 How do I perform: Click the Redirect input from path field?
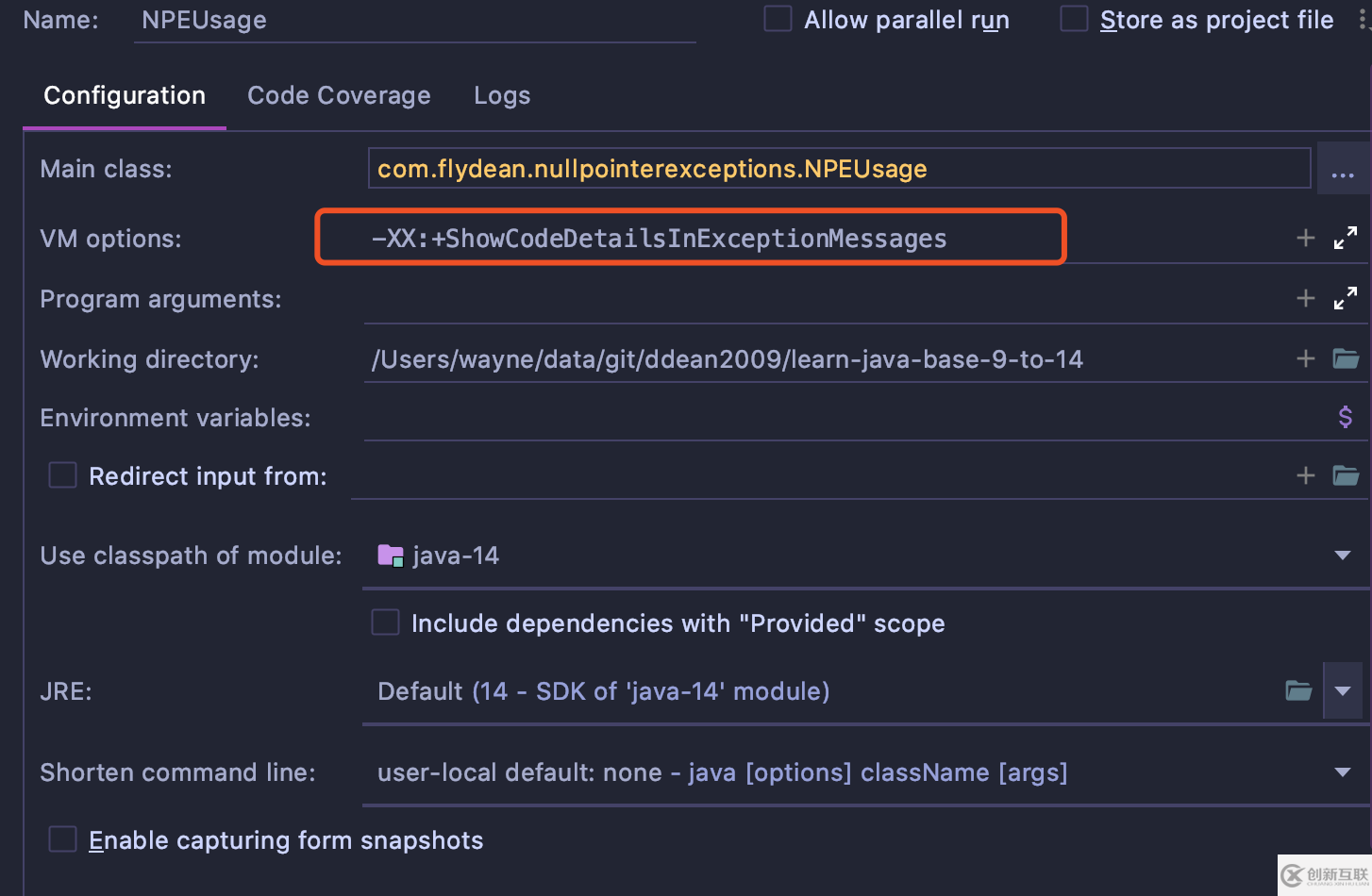(x=819, y=475)
